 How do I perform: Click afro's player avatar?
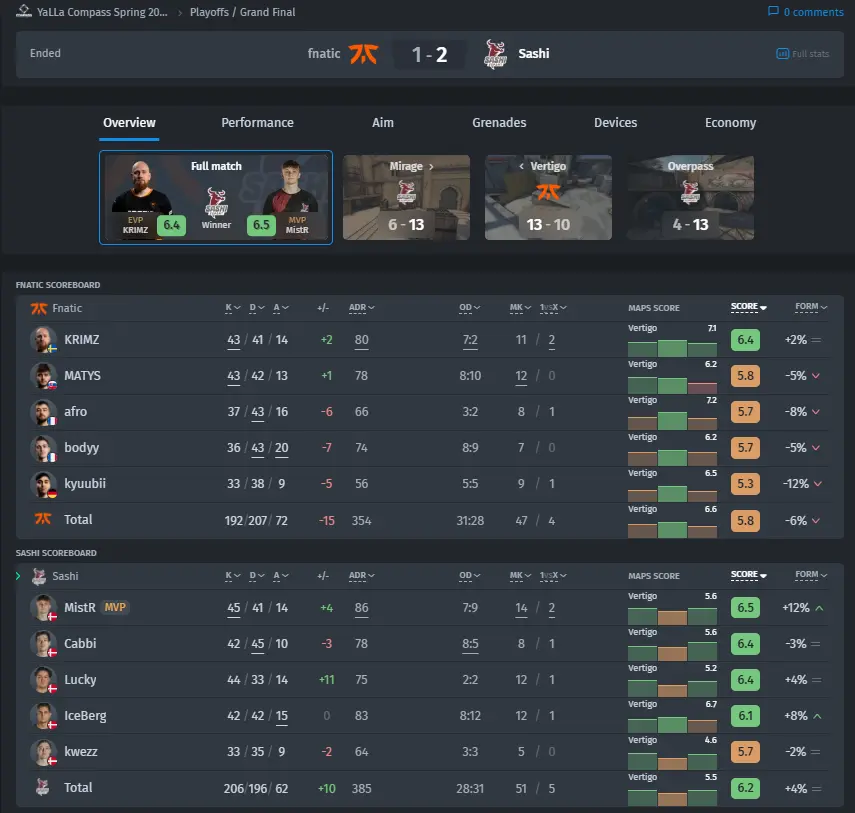[x=43, y=411]
